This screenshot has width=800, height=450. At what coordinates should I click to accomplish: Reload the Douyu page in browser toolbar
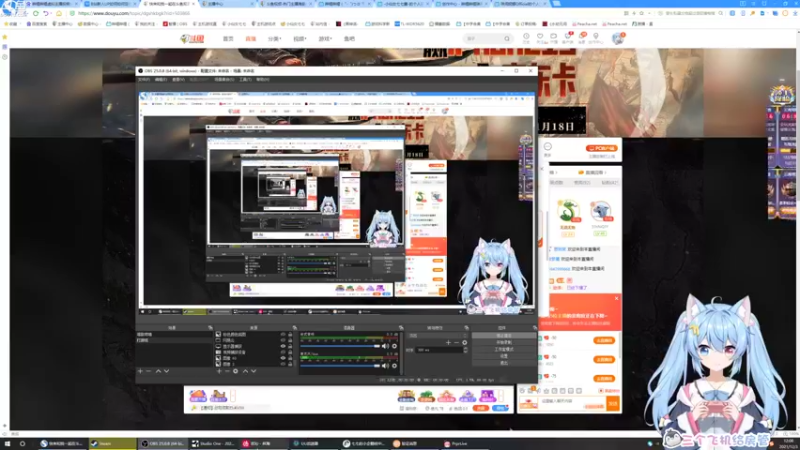(36, 13)
